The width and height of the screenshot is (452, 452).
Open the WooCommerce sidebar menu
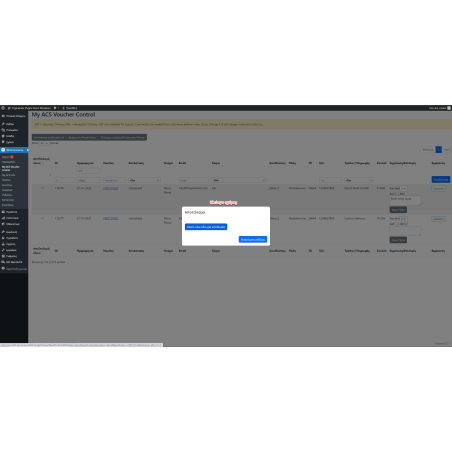point(14,150)
